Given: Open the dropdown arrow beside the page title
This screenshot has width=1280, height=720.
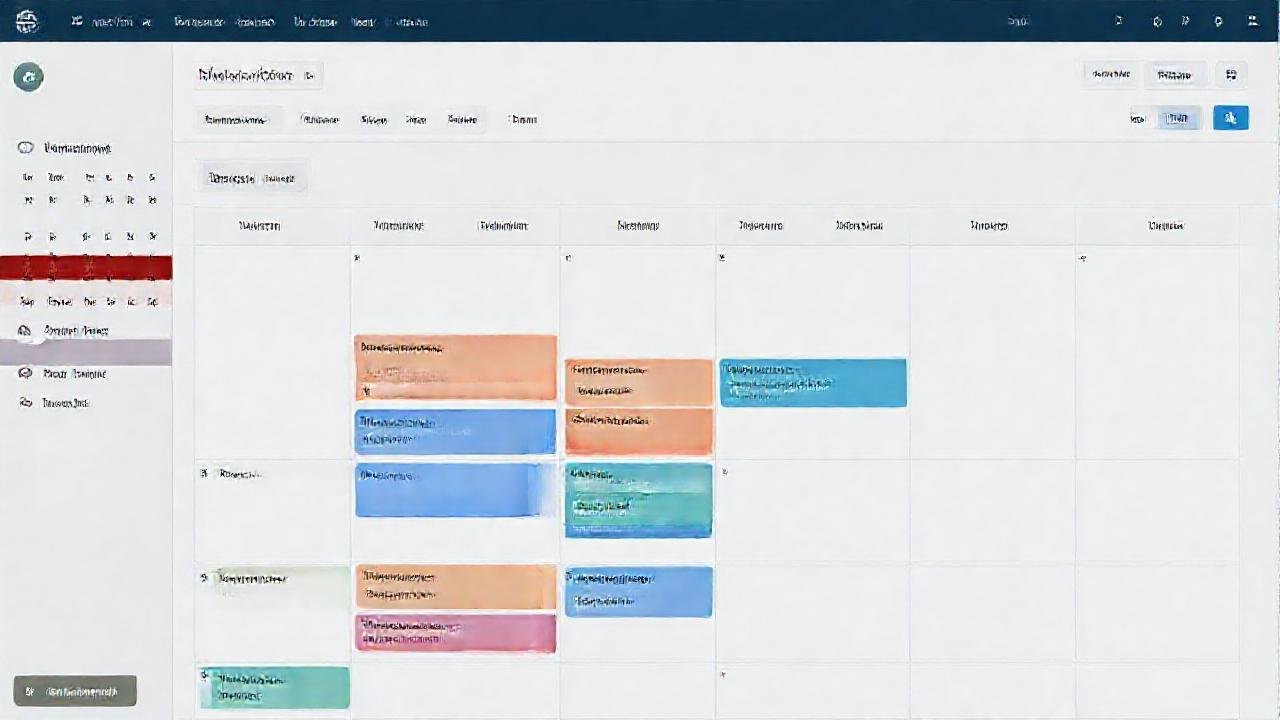Looking at the screenshot, I should (309, 74).
